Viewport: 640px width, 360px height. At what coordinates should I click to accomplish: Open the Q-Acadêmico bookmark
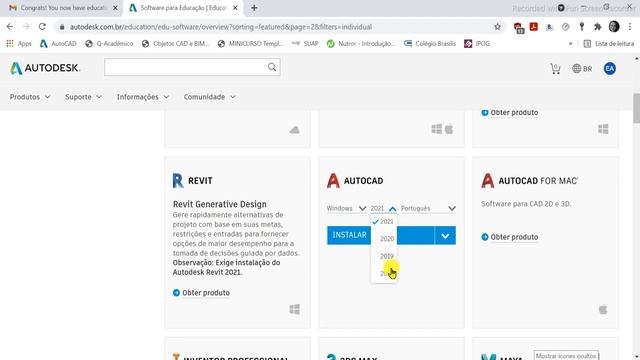click(109, 44)
